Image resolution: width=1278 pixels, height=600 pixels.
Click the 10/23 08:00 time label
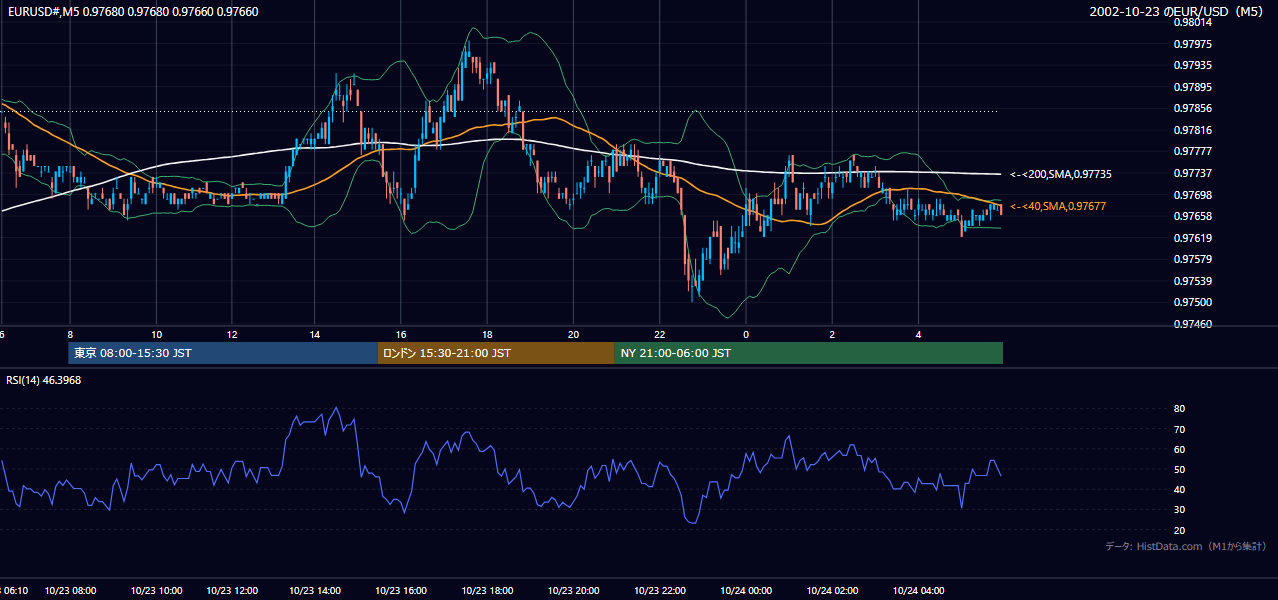70,591
